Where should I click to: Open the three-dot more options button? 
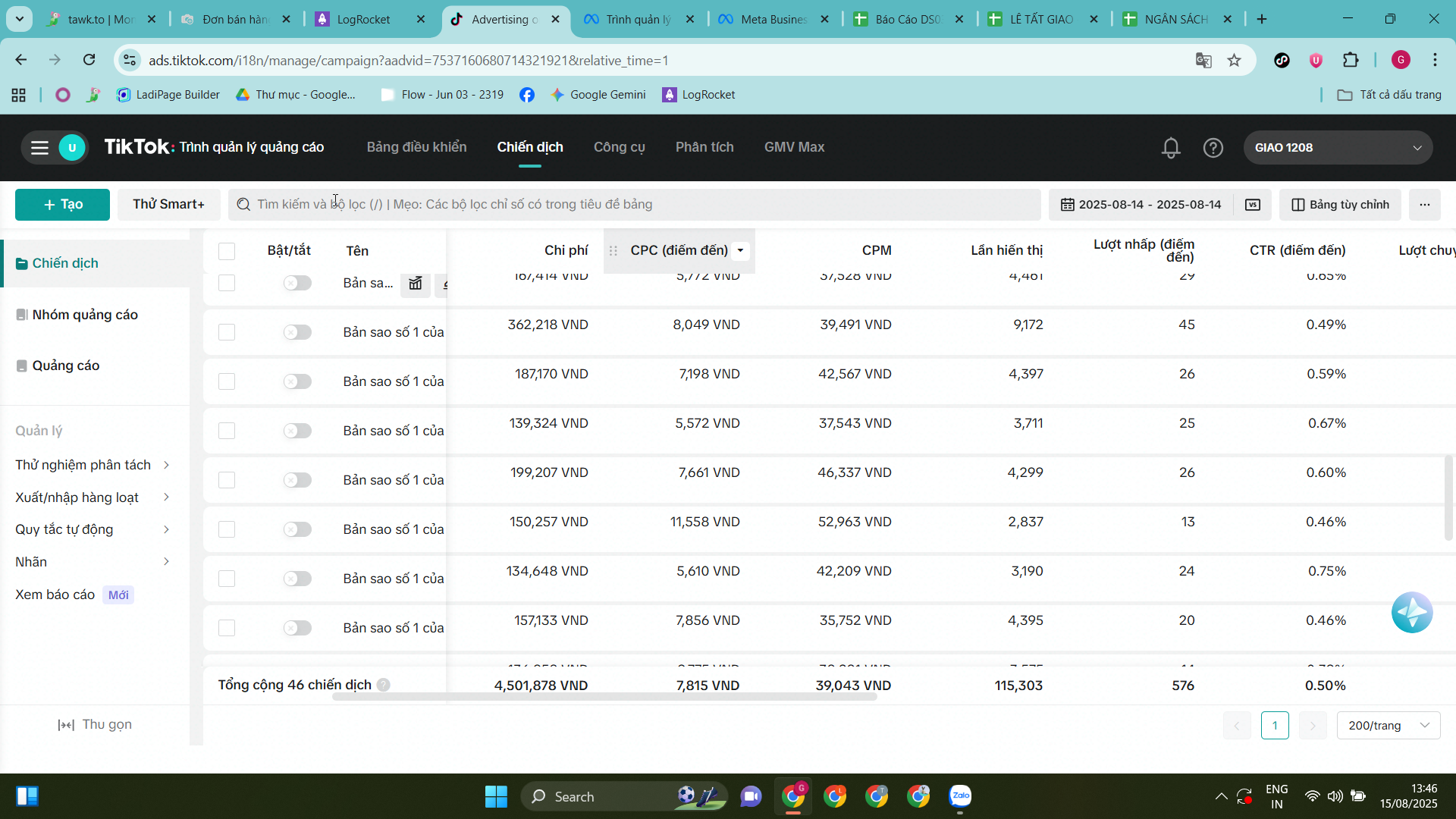(x=1425, y=205)
